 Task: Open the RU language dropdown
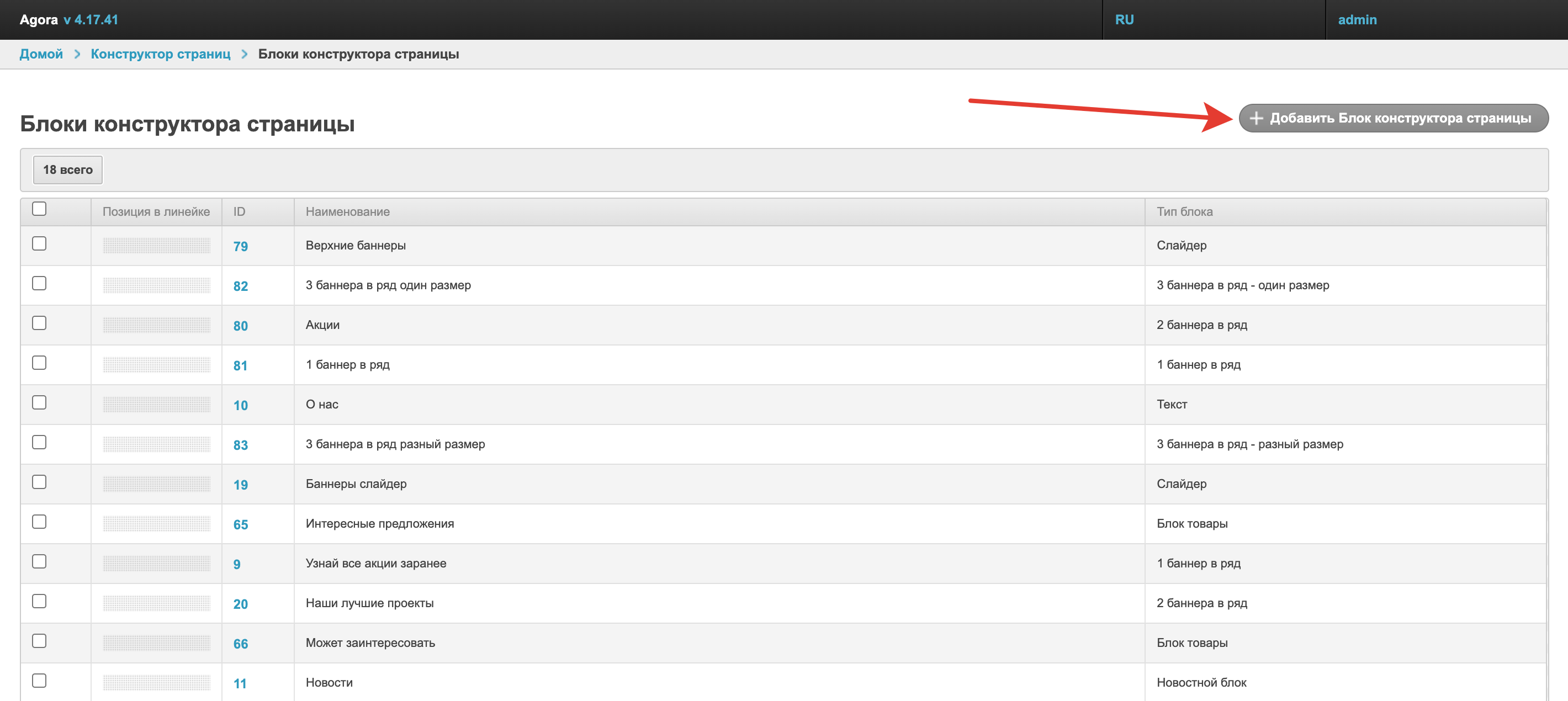pos(1124,19)
